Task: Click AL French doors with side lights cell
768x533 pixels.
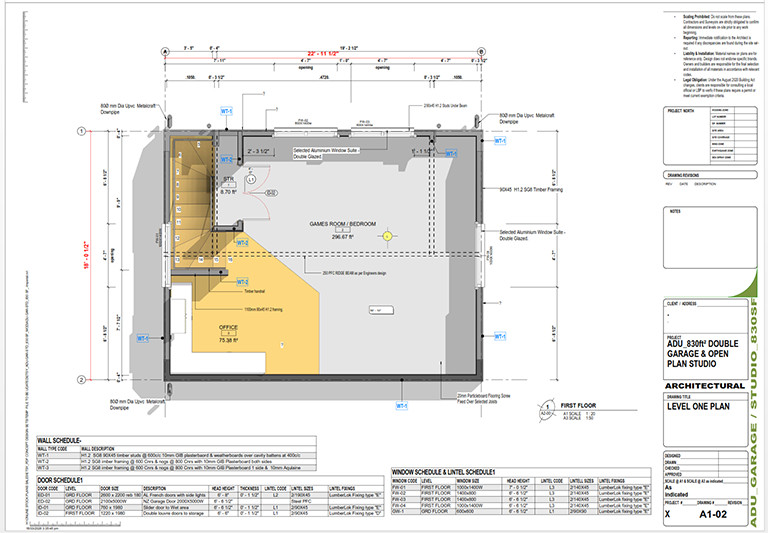Action: (176, 495)
